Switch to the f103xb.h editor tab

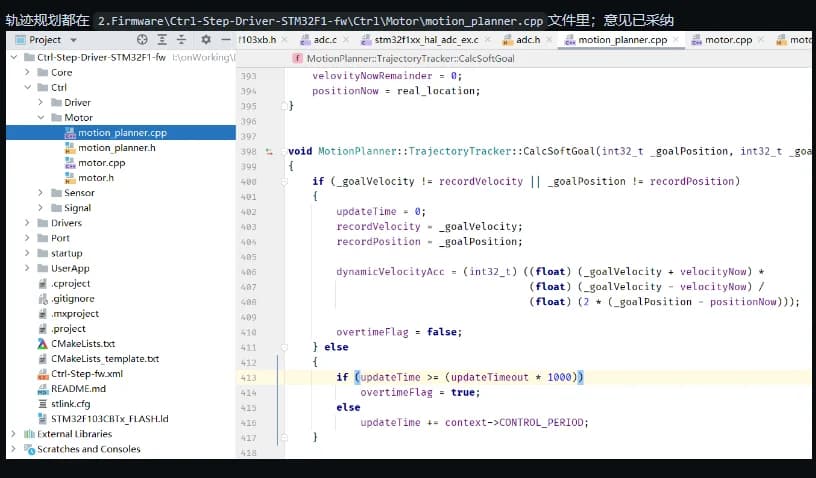coord(257,40)
